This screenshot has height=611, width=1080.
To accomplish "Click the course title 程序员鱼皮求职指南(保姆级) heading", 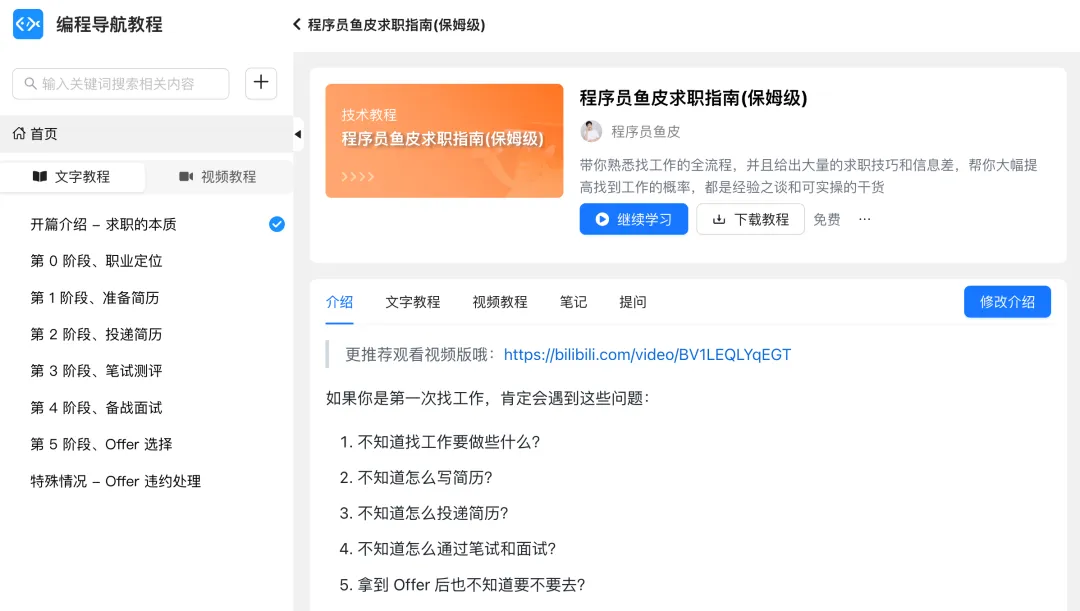I will tap(693, 98).
